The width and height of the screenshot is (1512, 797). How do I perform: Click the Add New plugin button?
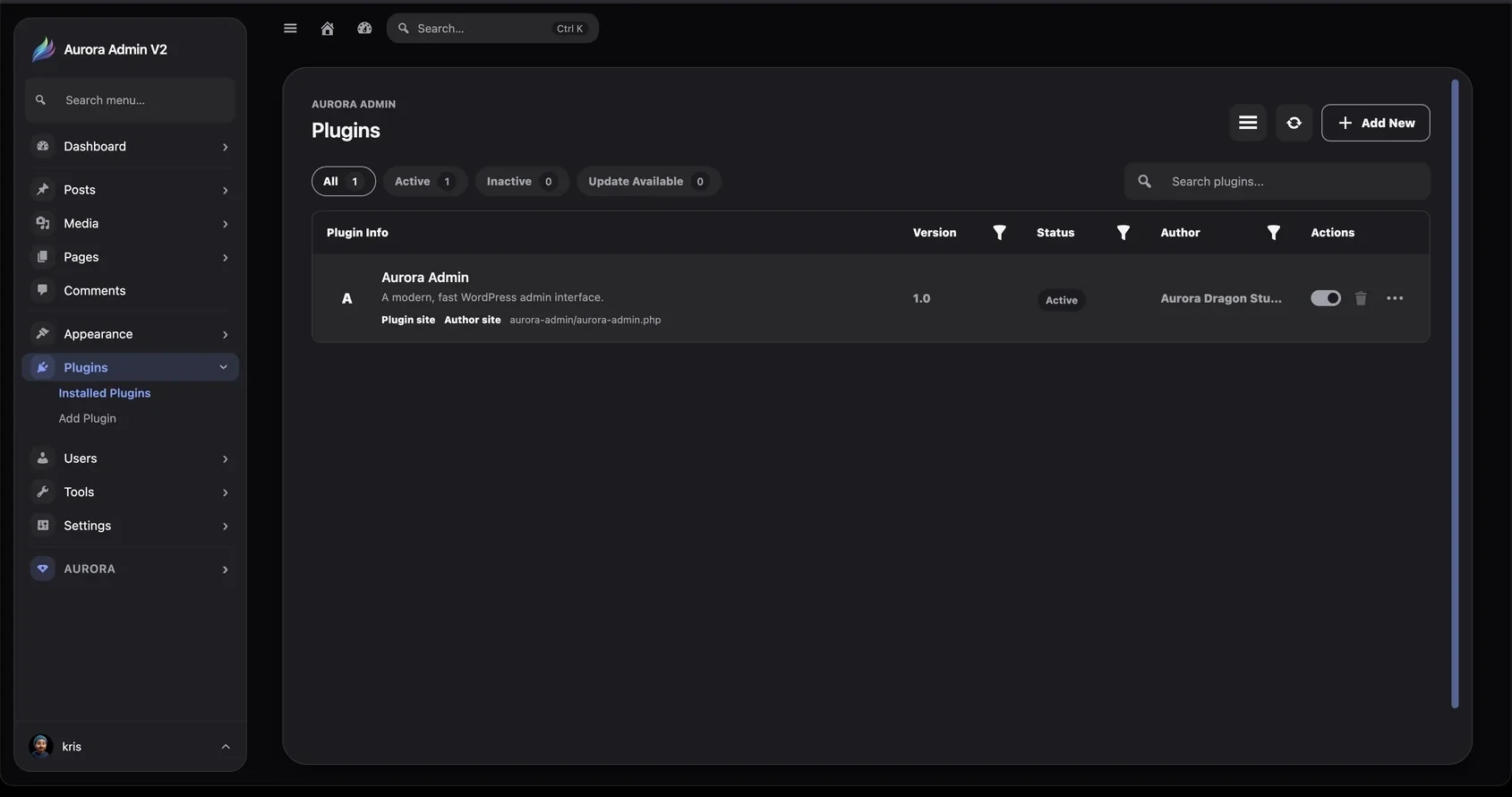[1376, 123]
